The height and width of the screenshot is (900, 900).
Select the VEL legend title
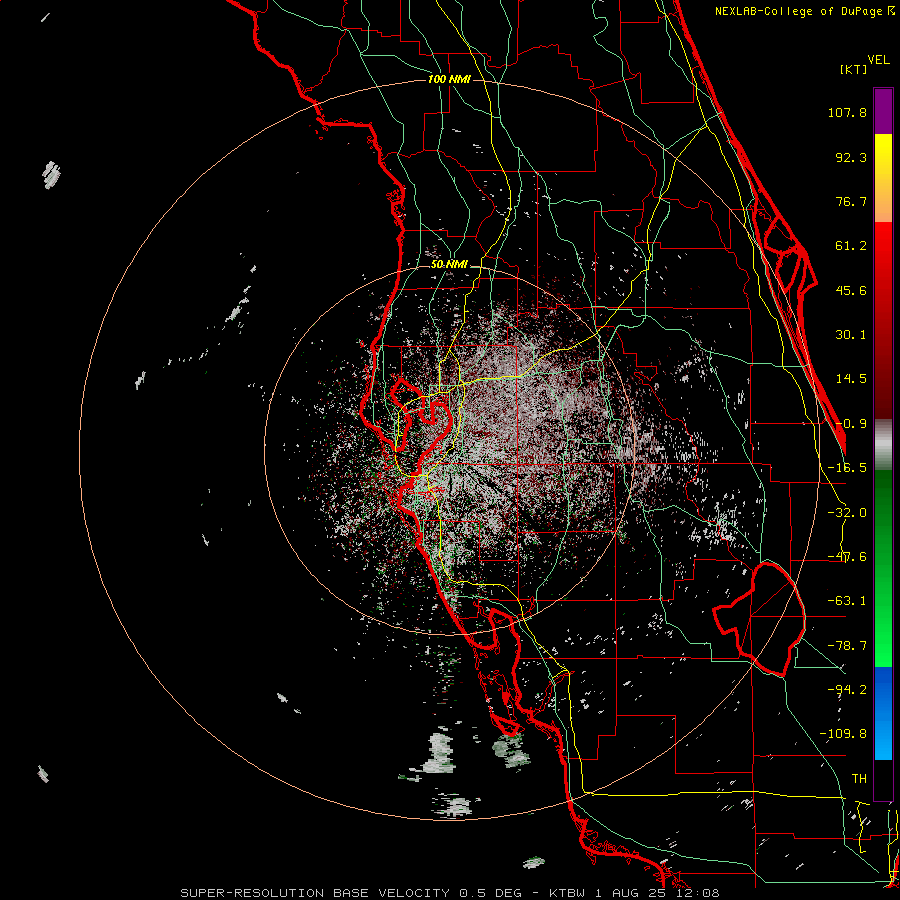(x=879, y=59)
